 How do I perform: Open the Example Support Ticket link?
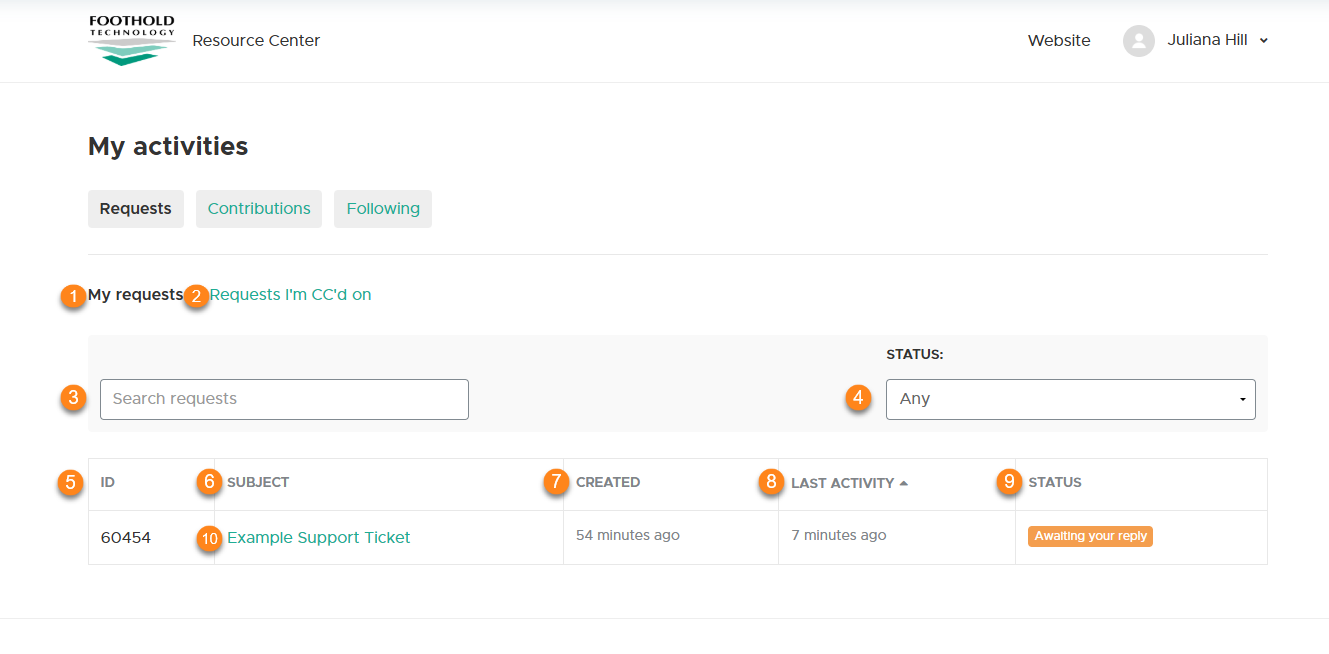tap(319, 538)
